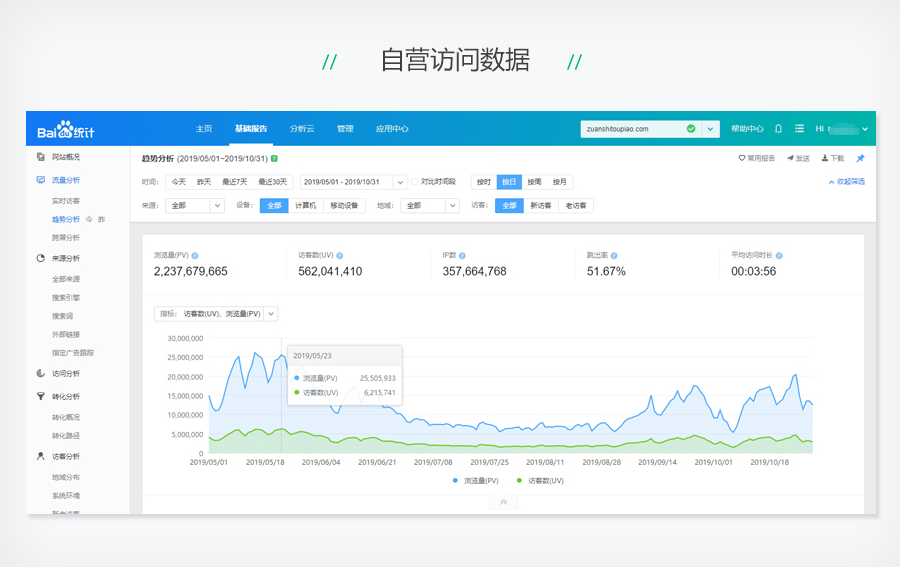
Task: Click the green verified check beside site URL
Action: [691, 129]
